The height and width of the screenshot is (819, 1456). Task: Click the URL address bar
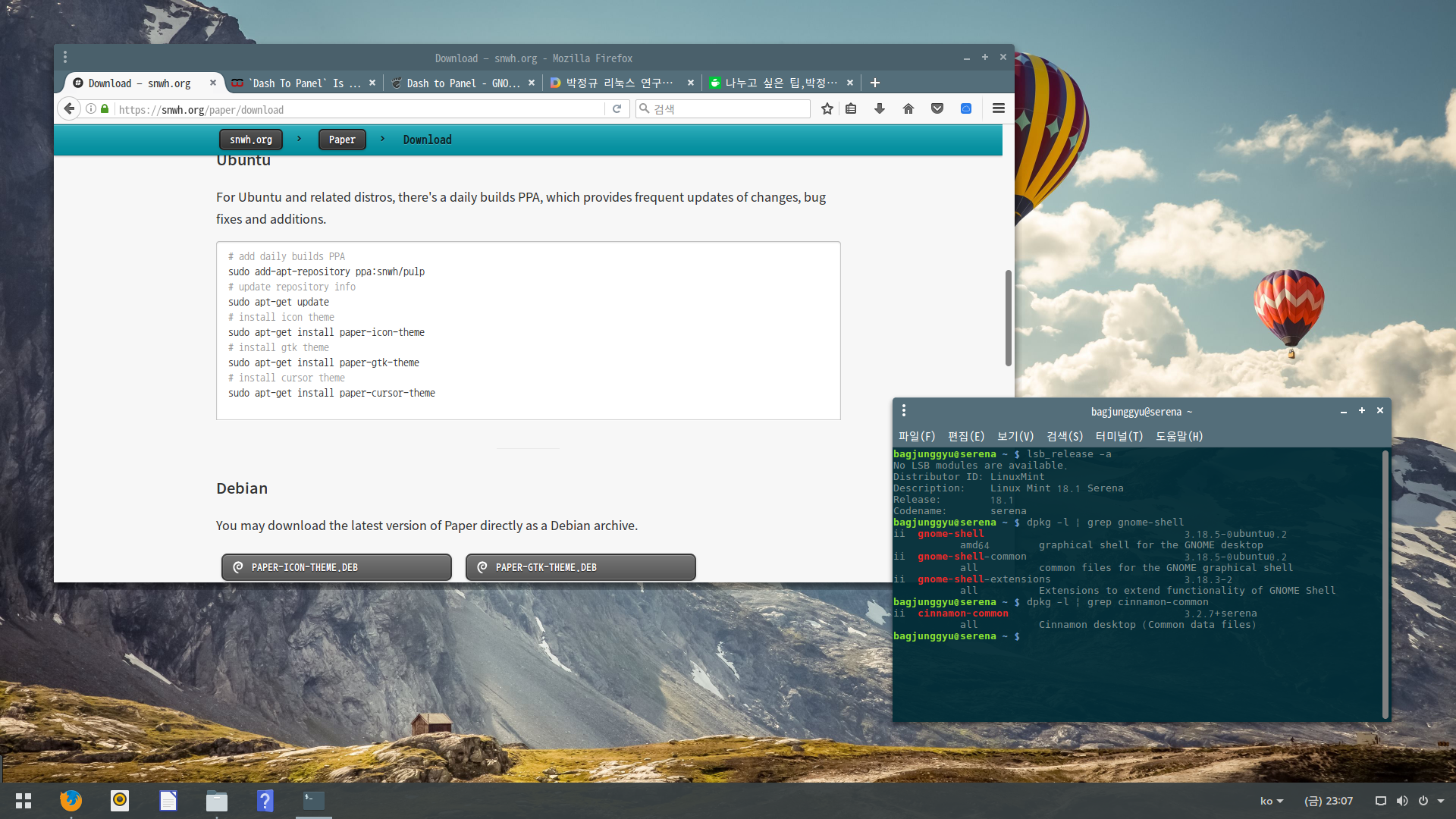pyautogui.click(x=360, y=109)
